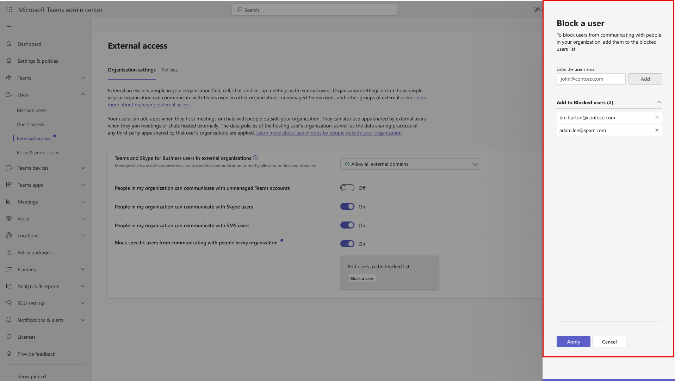Image resolution: width=675 pixels, height=381 pixels.
Task: Click the Provide feedback icon
Action: click(x=9, y=353)
